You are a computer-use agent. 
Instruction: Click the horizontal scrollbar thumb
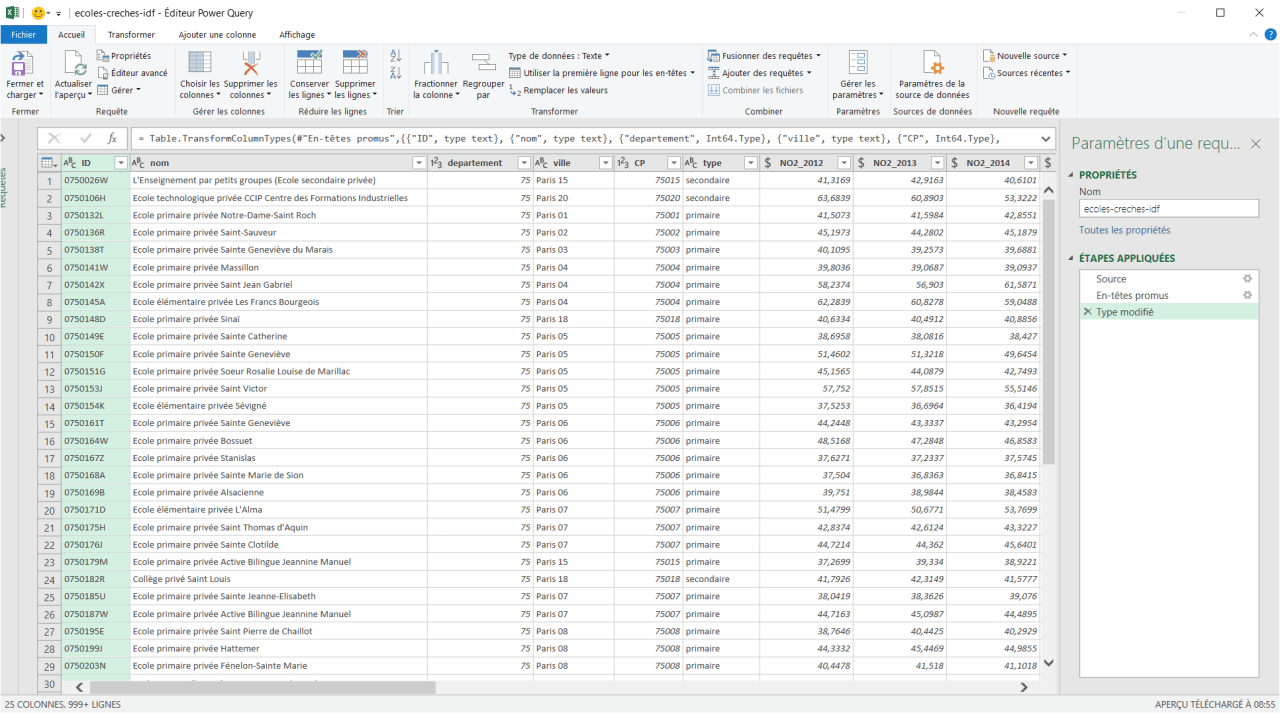coord(263,688)
